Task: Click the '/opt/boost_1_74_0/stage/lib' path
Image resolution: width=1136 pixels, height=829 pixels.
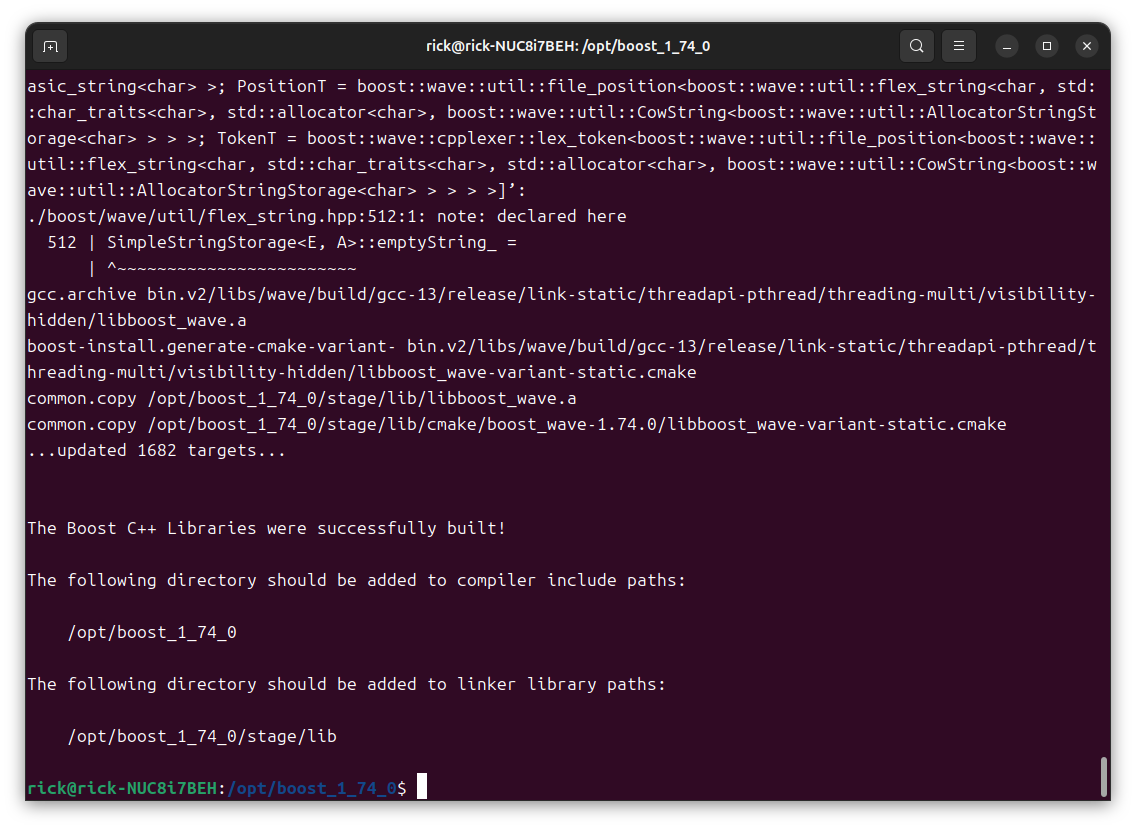Action: (202, 737)
